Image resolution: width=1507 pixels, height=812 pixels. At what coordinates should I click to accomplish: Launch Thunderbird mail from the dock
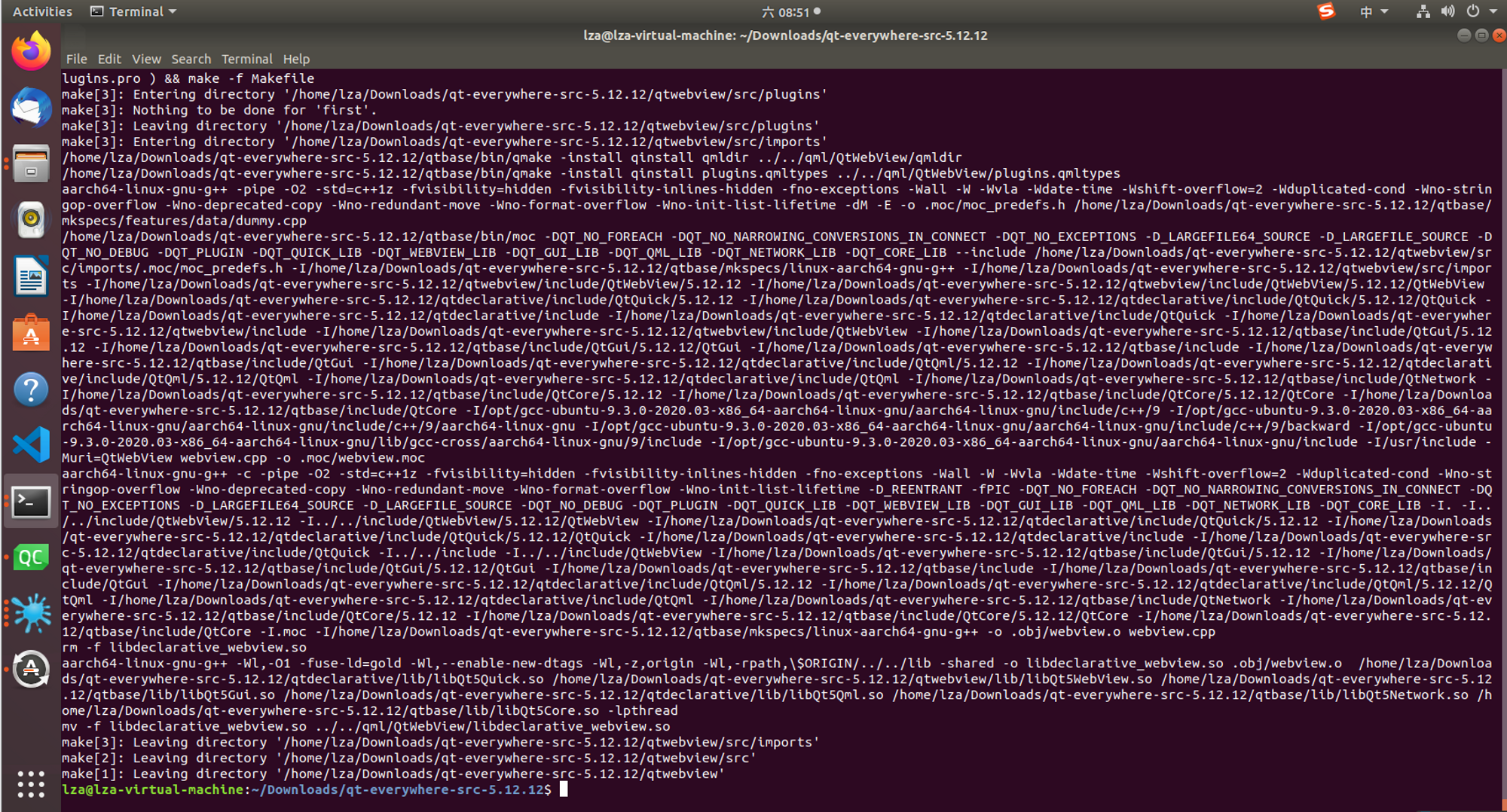click(31, 107)
